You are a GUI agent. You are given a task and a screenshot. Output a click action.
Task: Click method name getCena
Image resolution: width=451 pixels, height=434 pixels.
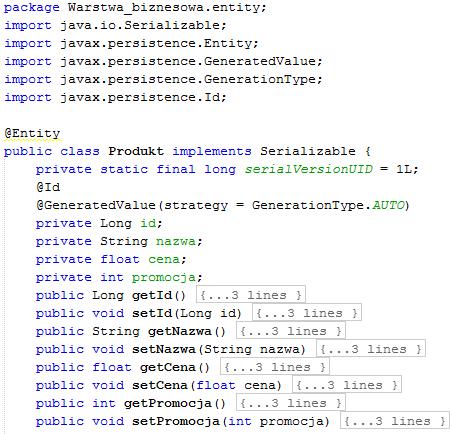168,367
